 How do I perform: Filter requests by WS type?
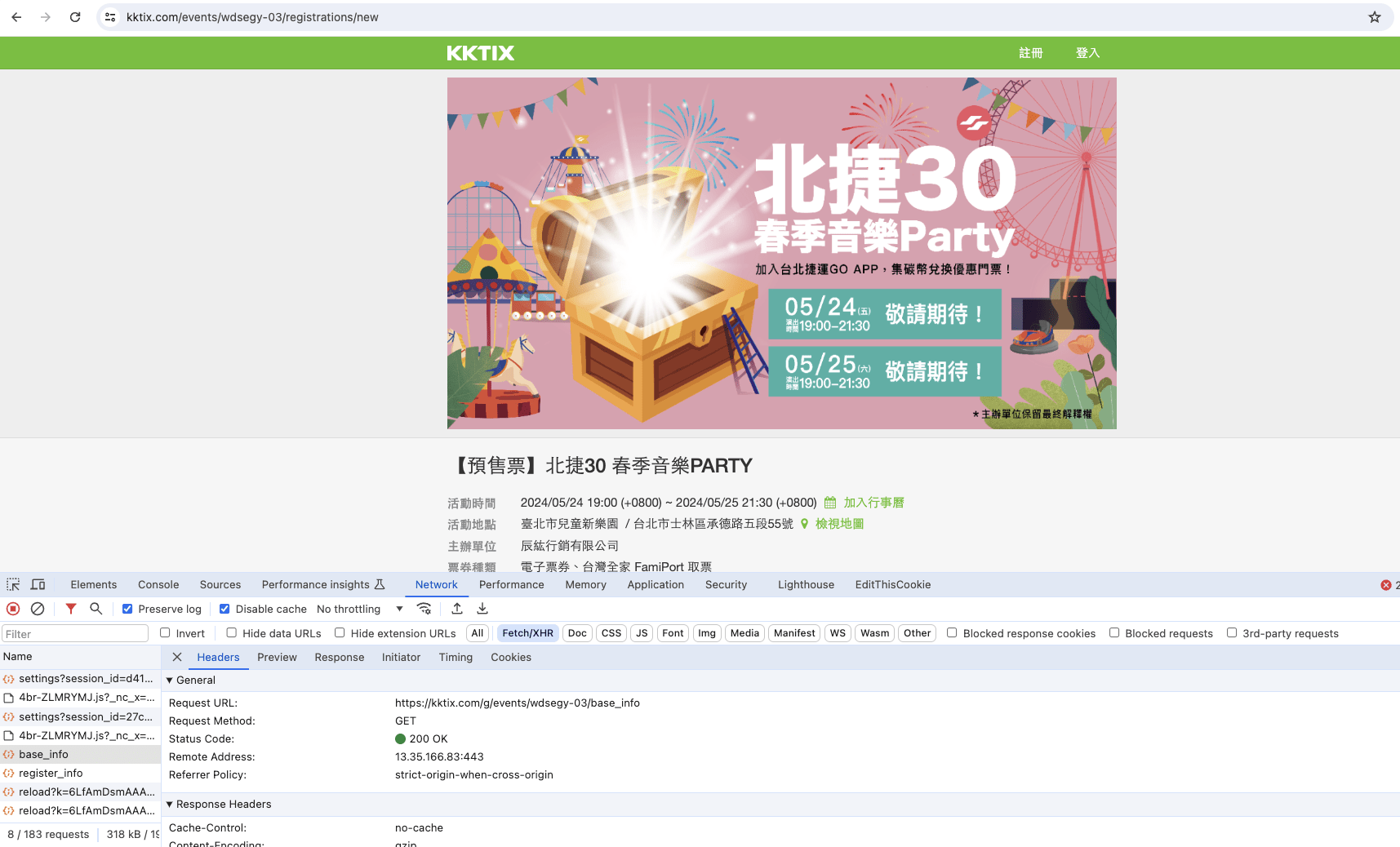(838, 633)
